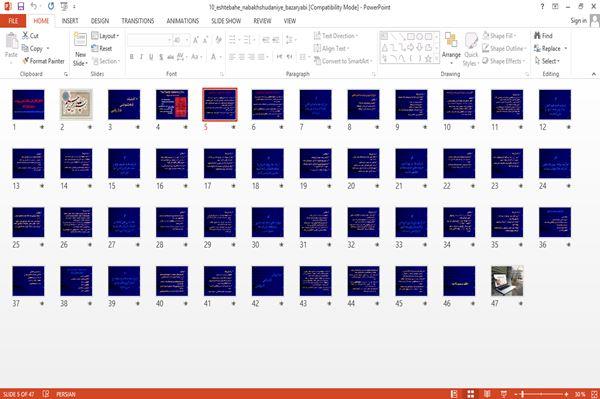Screen dimensions: 600x399
Task: Open Shape Effects dropdown
Action: (x=504, y=61)
